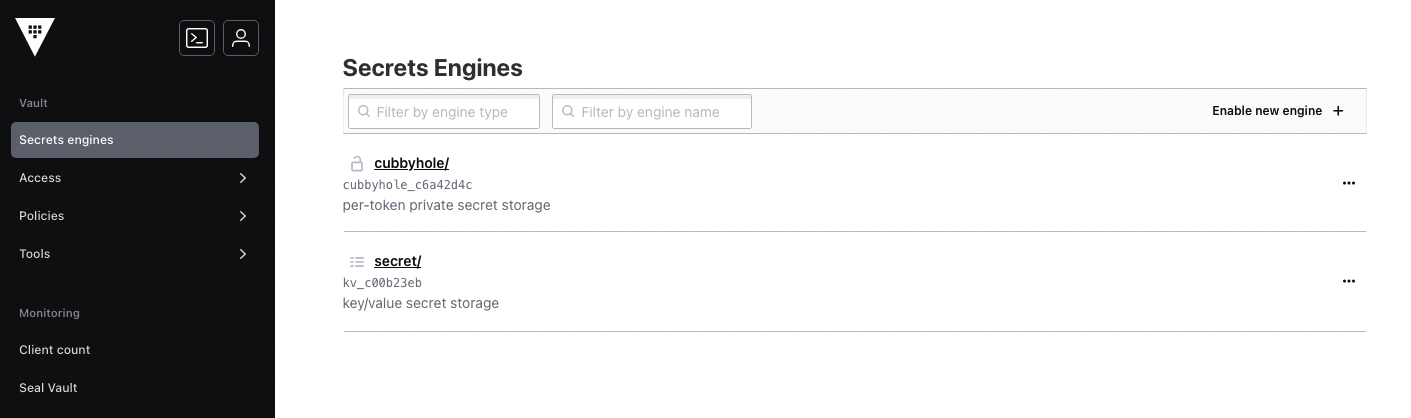Open the Access menu item
This screenshot has height=418, width=1411.
[41, 178]
